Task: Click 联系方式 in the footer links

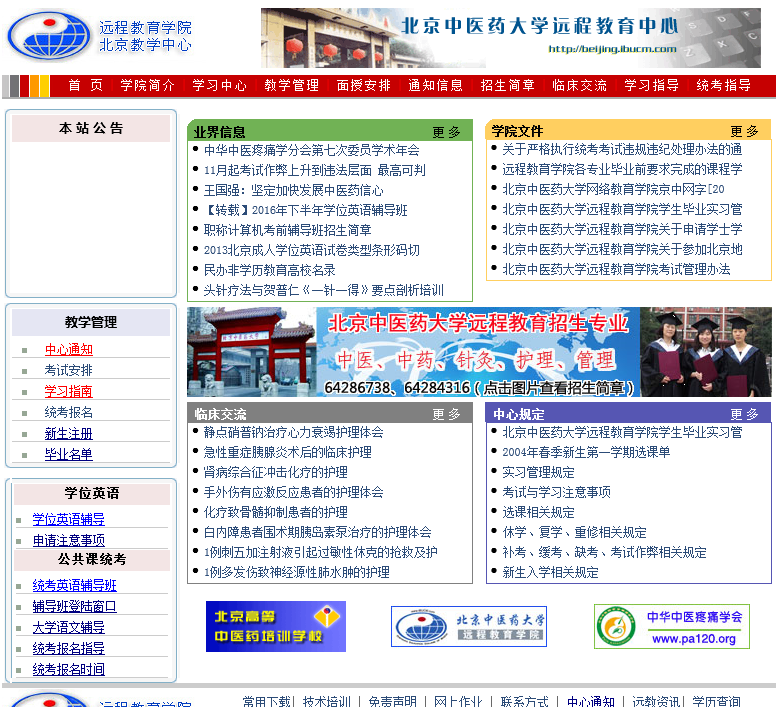Action: [x=524, y=701]
